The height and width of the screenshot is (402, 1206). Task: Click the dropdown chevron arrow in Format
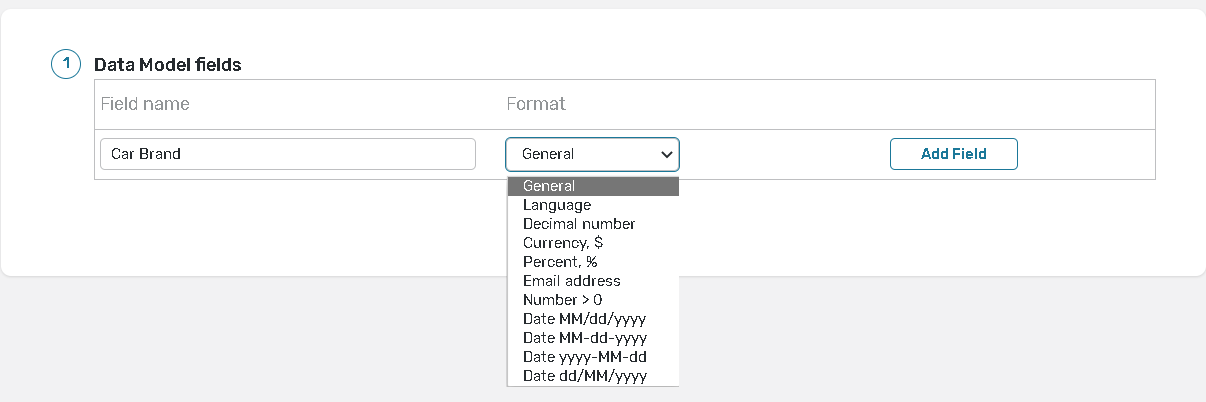666,155
